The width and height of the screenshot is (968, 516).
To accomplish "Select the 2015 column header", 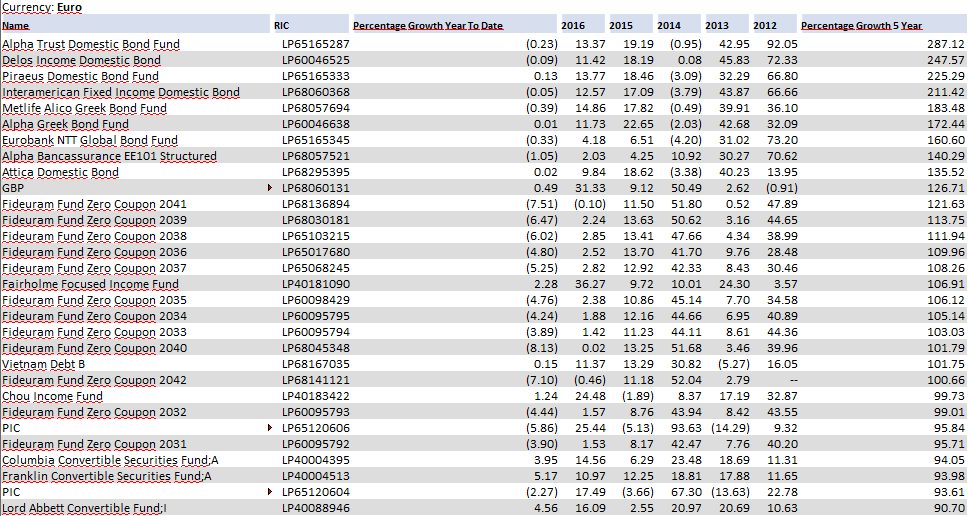I will click(x=631, y=26).
